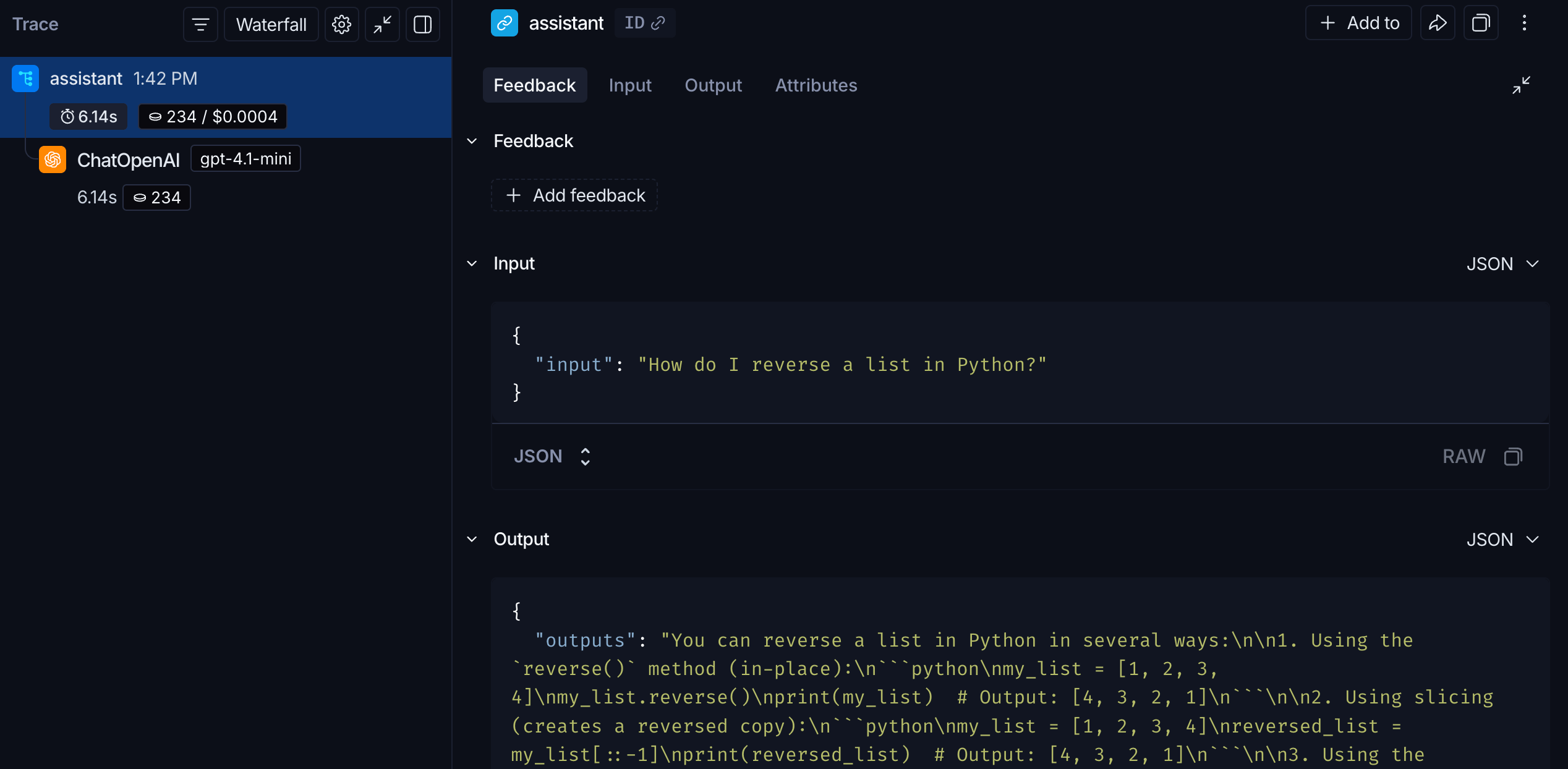
Task: Open trace settings gear icon
Action: click(x=341, y=25)
